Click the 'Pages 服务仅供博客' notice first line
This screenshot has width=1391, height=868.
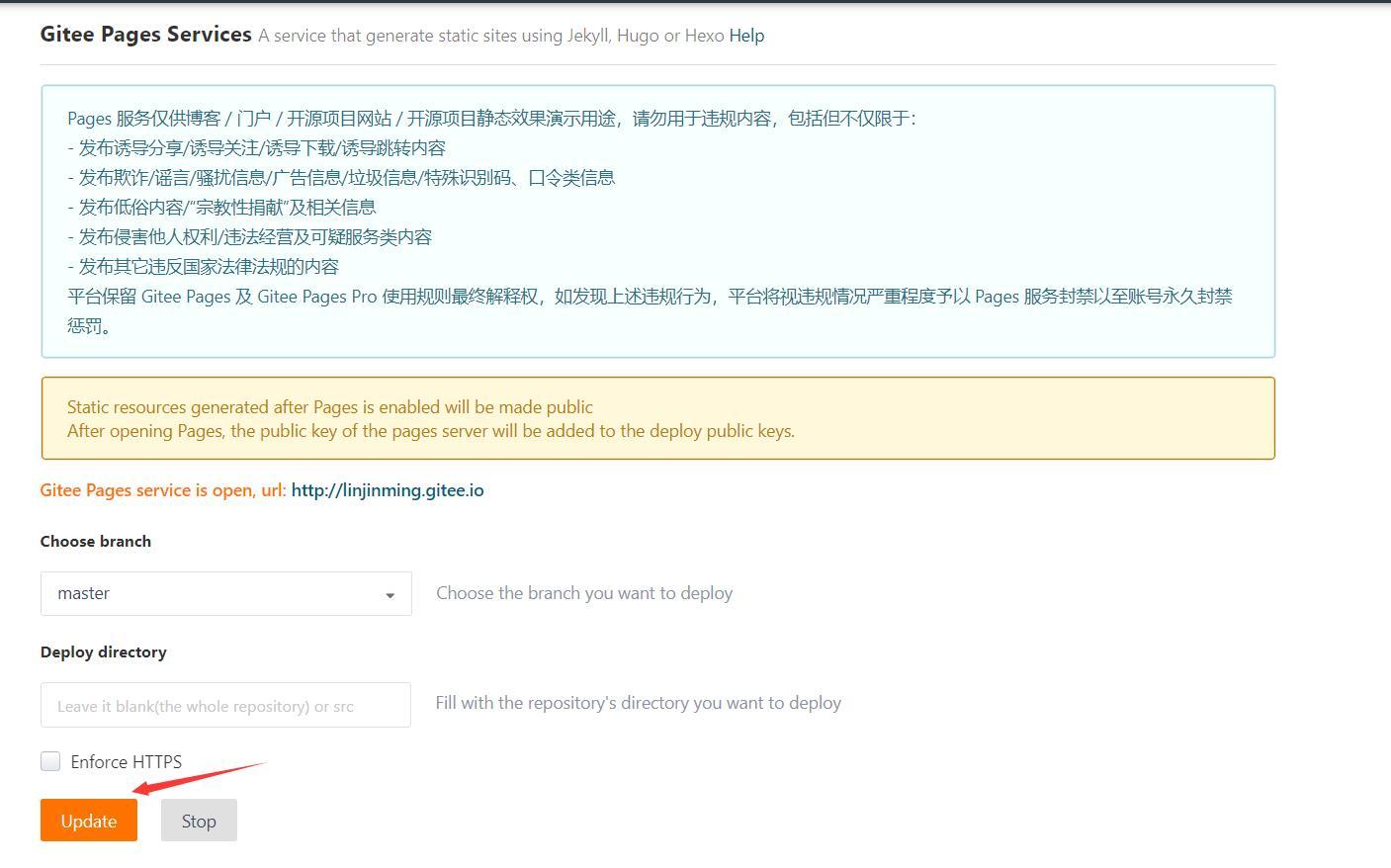[492, 119]
